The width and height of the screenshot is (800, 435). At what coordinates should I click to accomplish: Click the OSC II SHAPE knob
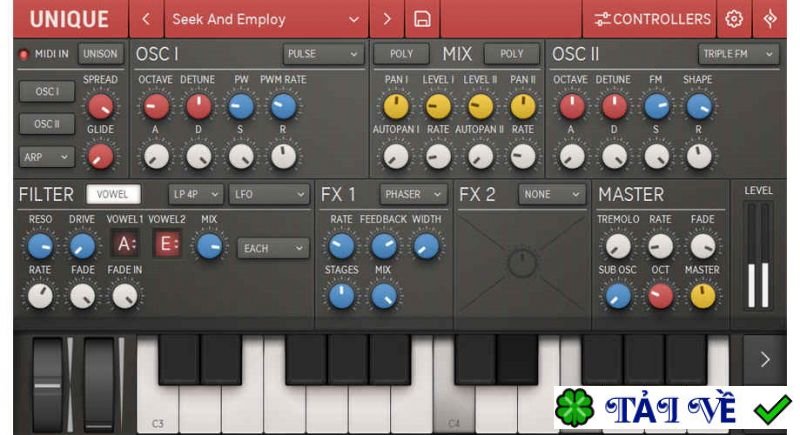coord(699,106)
